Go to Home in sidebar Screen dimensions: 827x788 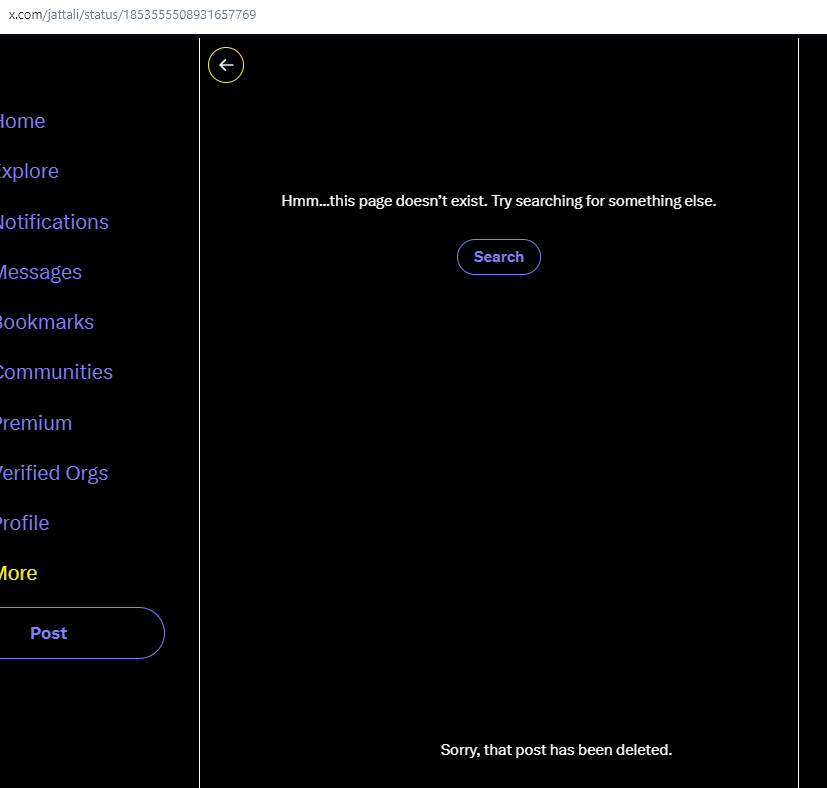(22, 121)
